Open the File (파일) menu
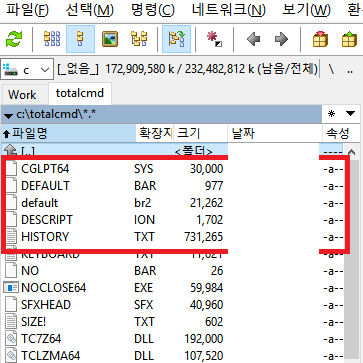 [27, 10]
